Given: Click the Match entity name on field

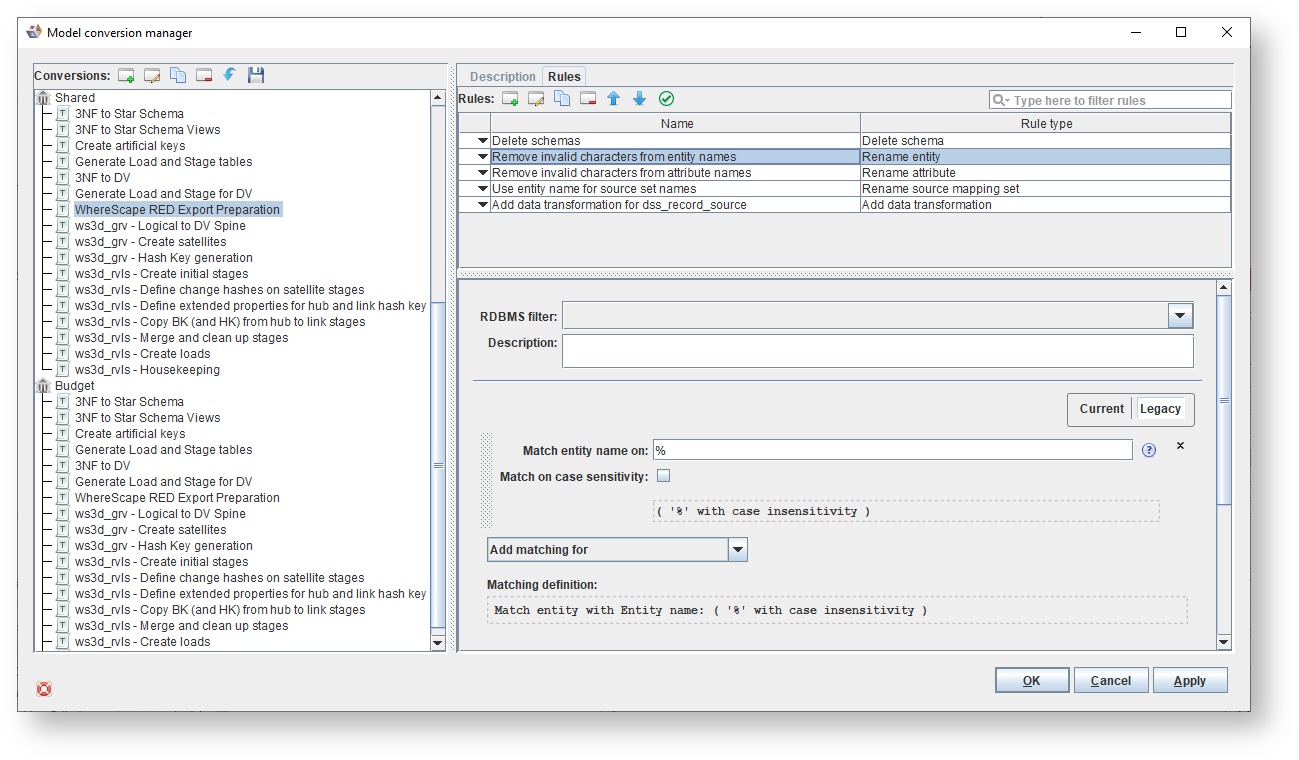Looking at the screenshot, I should (x=892, y=451).
